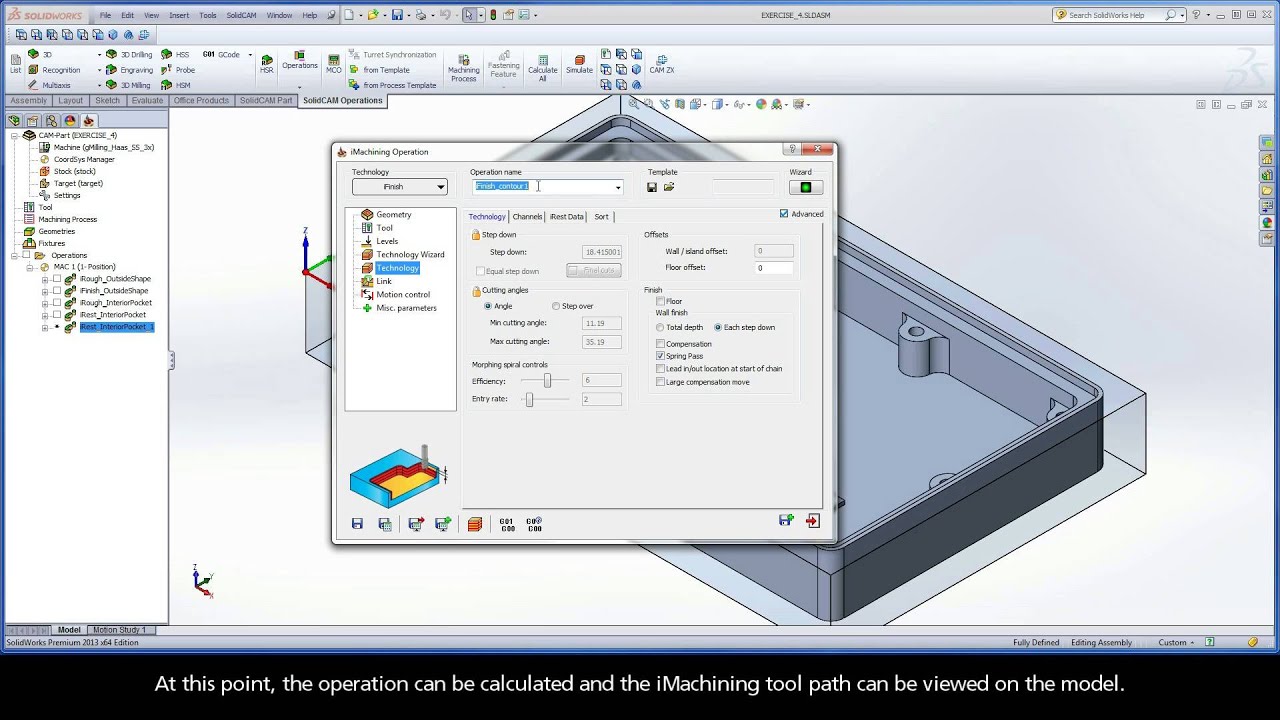The width and height of the screenshot is (1280, 720).
Task: Click the Entry rate slider handle
Action: [529, 399]
